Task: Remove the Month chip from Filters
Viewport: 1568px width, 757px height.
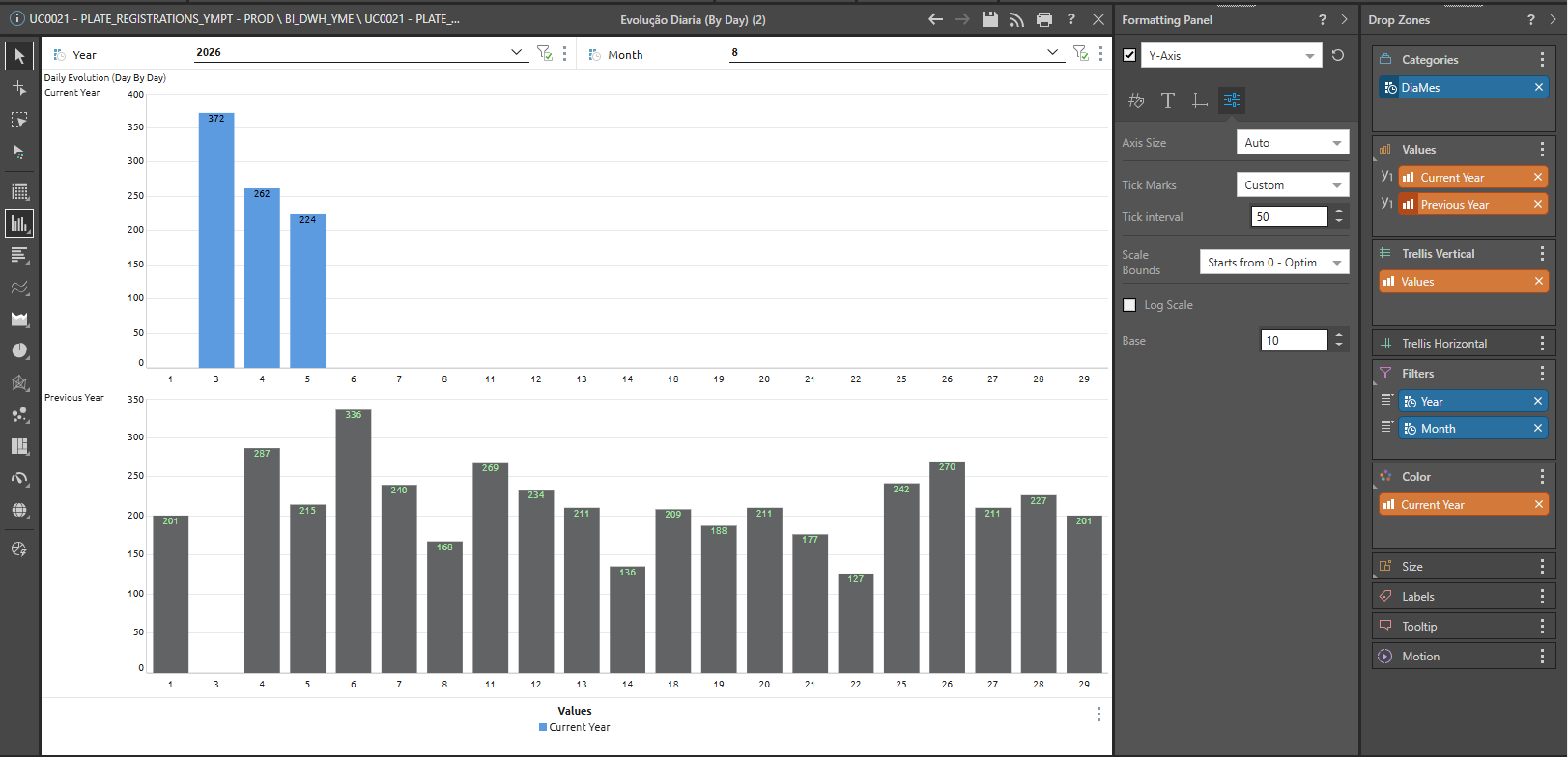Action: coord(1538,429)
